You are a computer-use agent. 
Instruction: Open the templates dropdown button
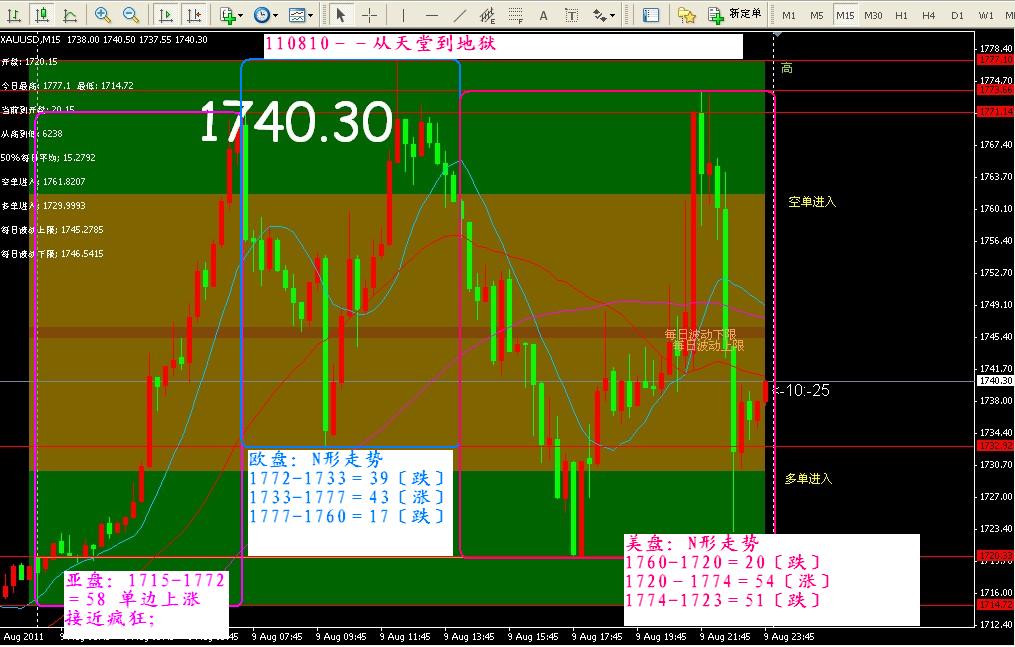pos(299,15)
